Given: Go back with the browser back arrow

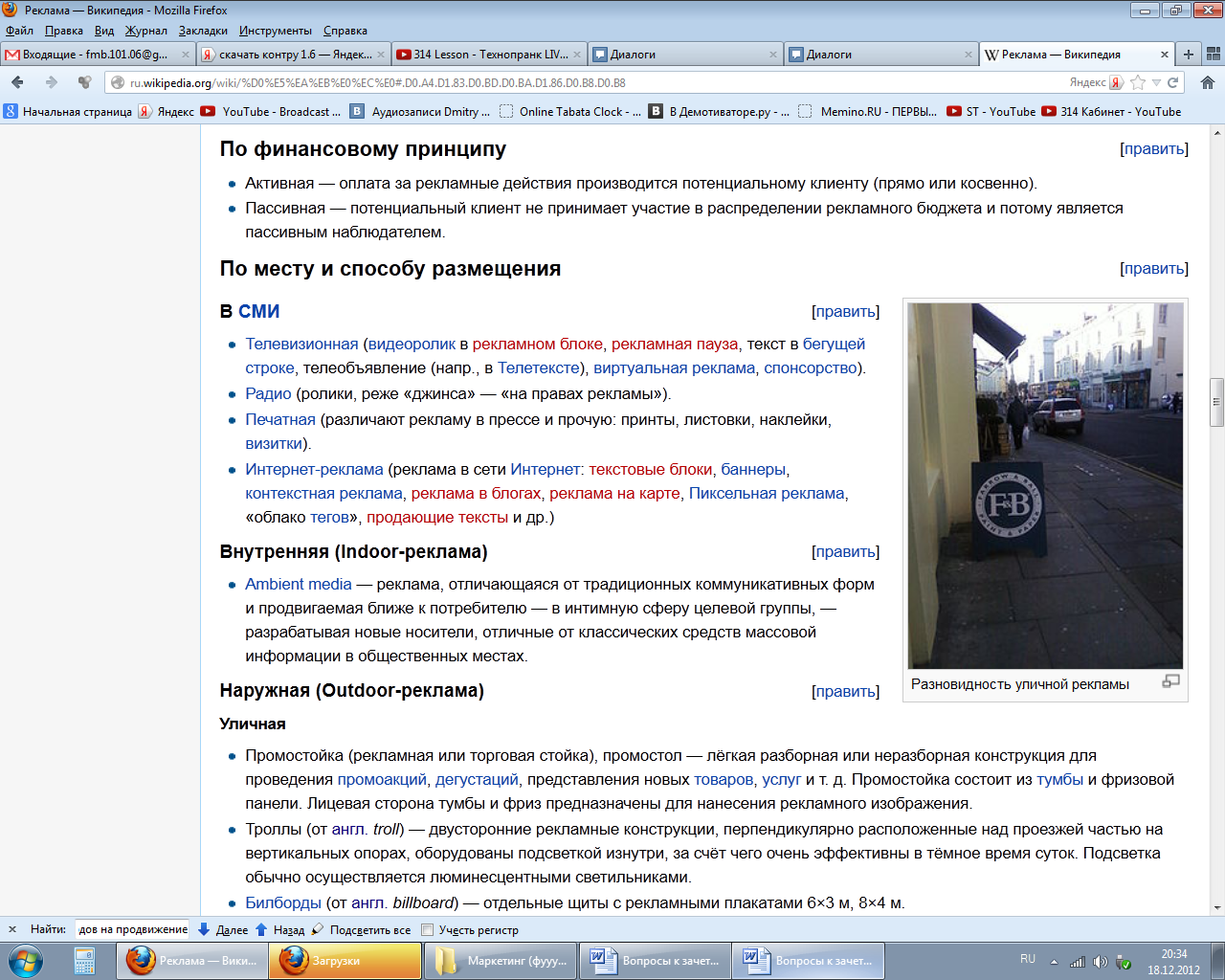Looking at the screenshot, I should pos(17,82).
